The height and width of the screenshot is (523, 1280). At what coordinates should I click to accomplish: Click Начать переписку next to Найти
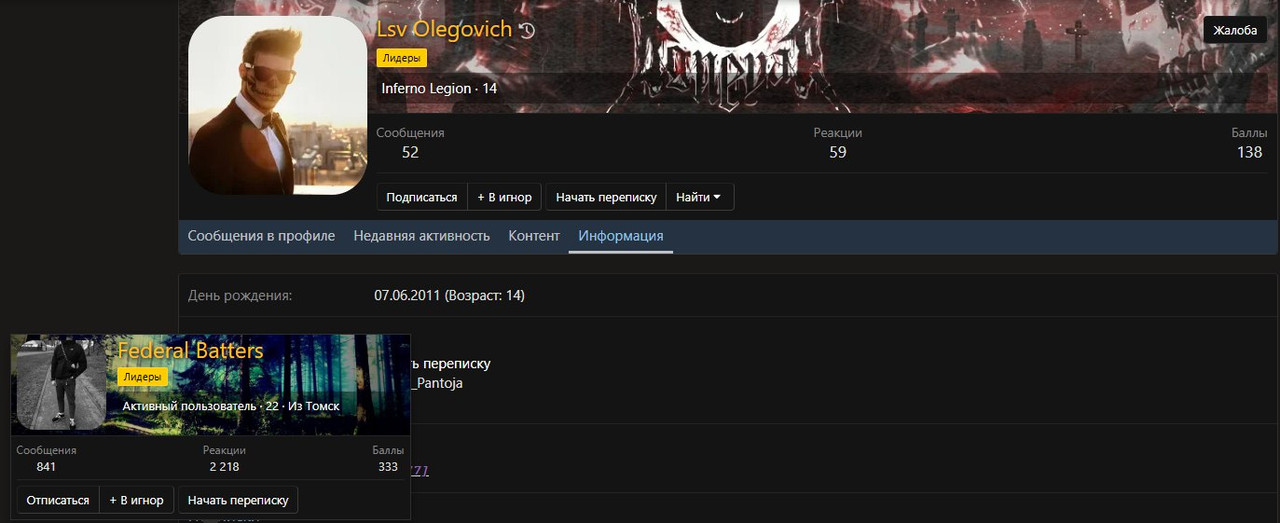(606, 197)
